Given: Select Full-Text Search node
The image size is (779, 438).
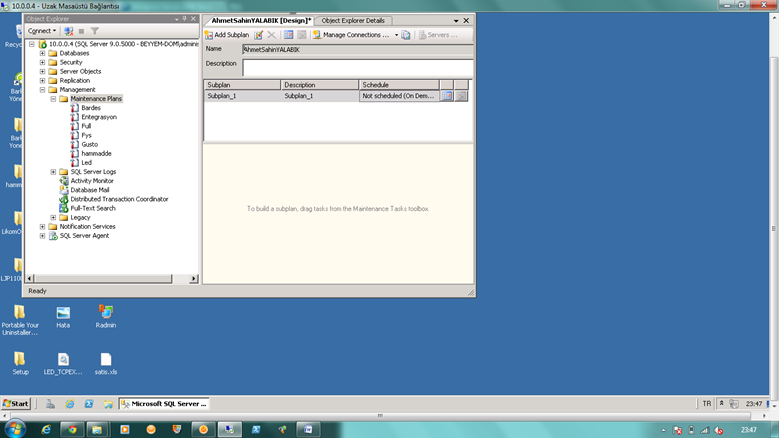Looking at the screenshot, I should tap(93, 209).
